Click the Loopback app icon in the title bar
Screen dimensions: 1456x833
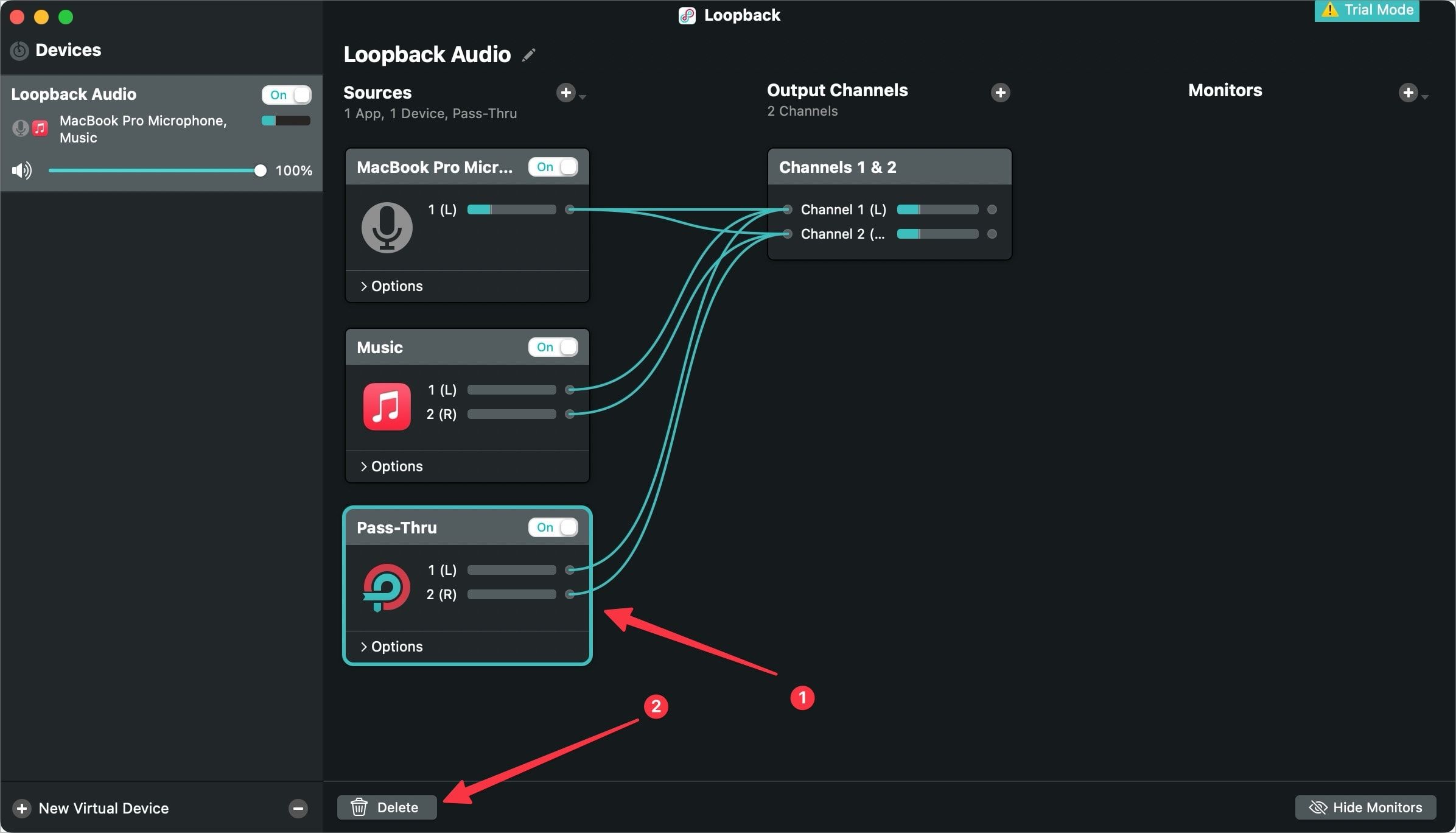(687, 15)
